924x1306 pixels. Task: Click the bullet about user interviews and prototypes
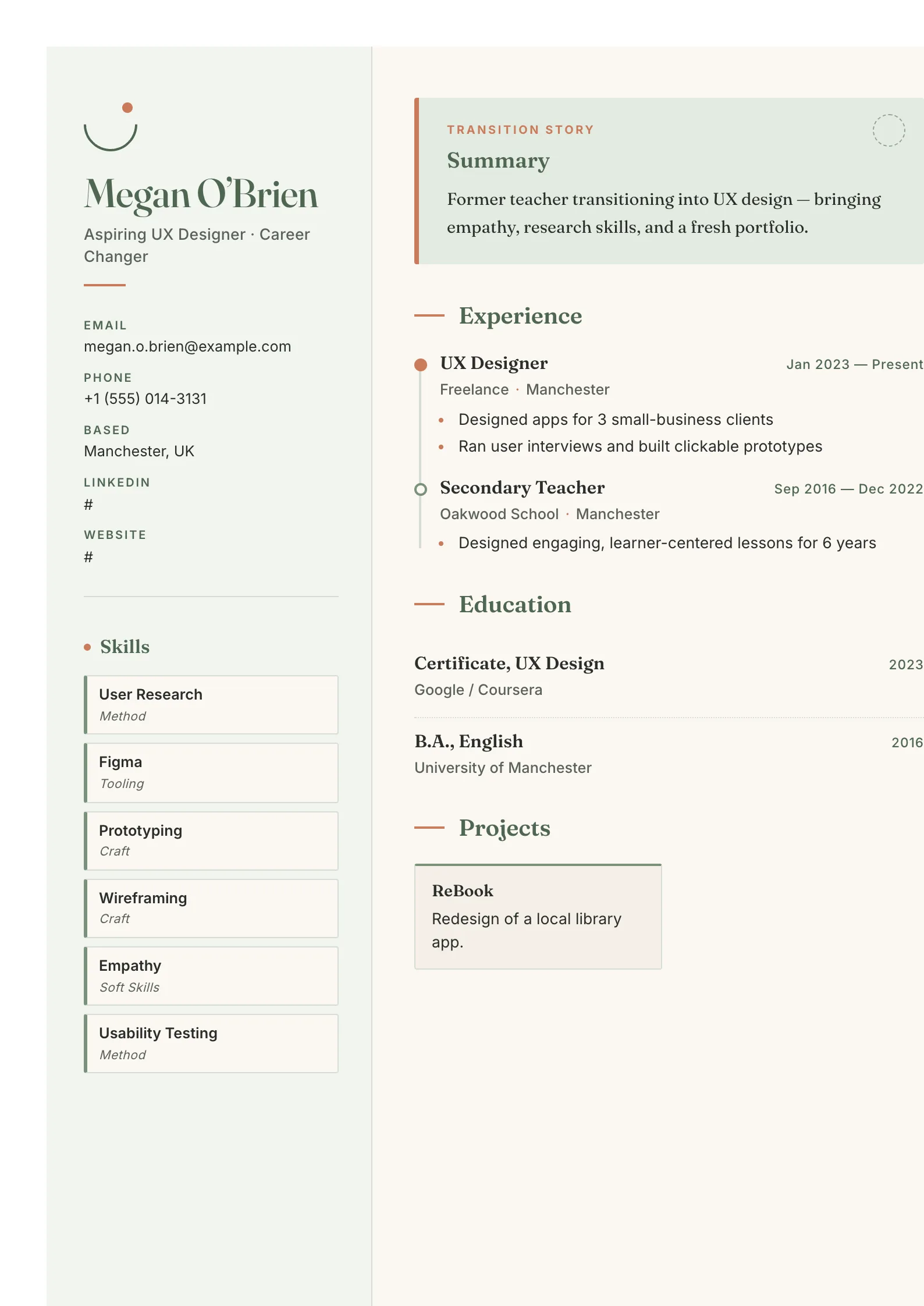point(641,446)
